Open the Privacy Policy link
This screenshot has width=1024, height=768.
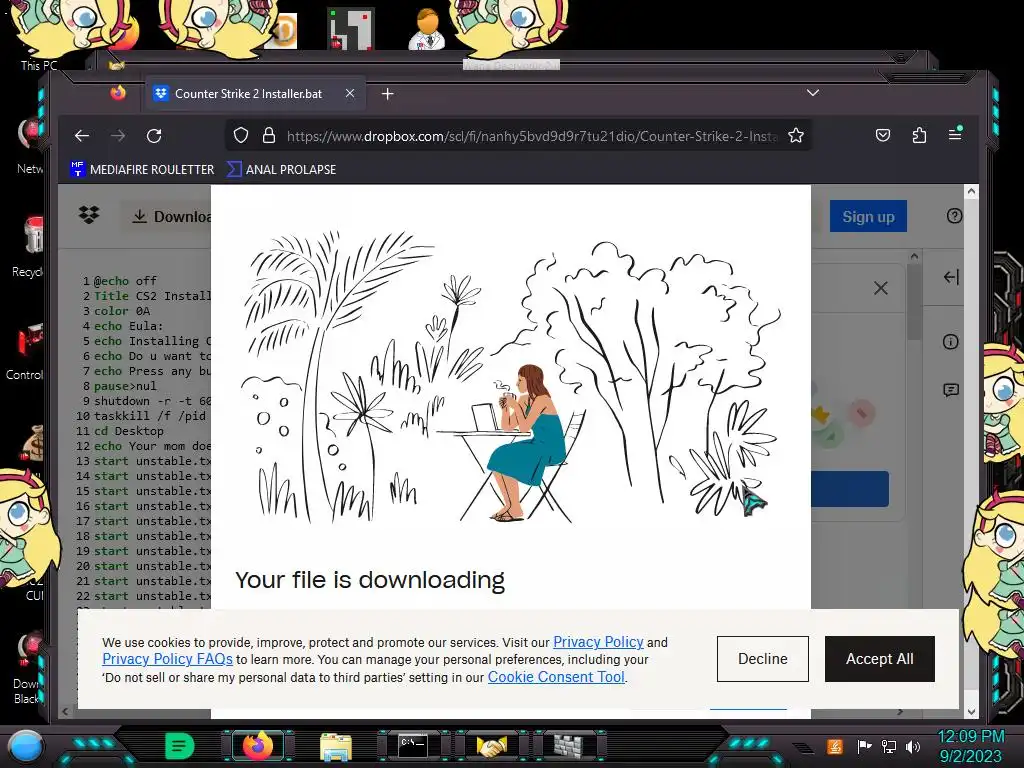tap(598, 642)
